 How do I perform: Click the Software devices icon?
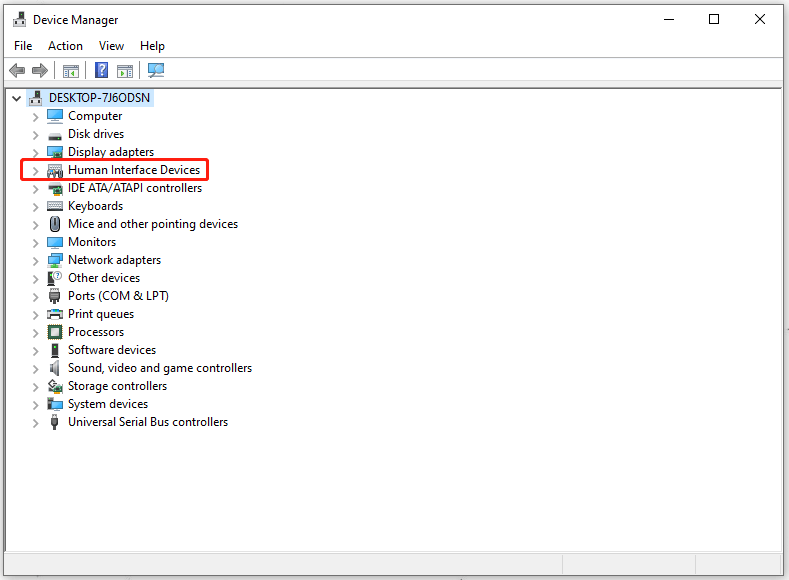55,350
